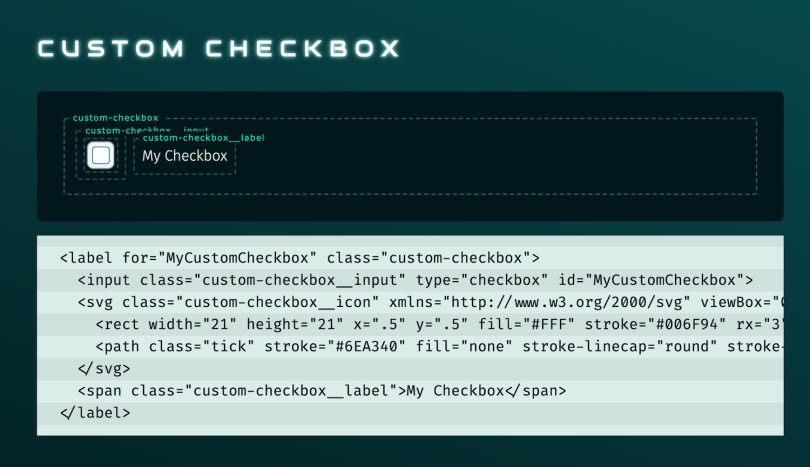Click the rect element code line

(438, 324)
